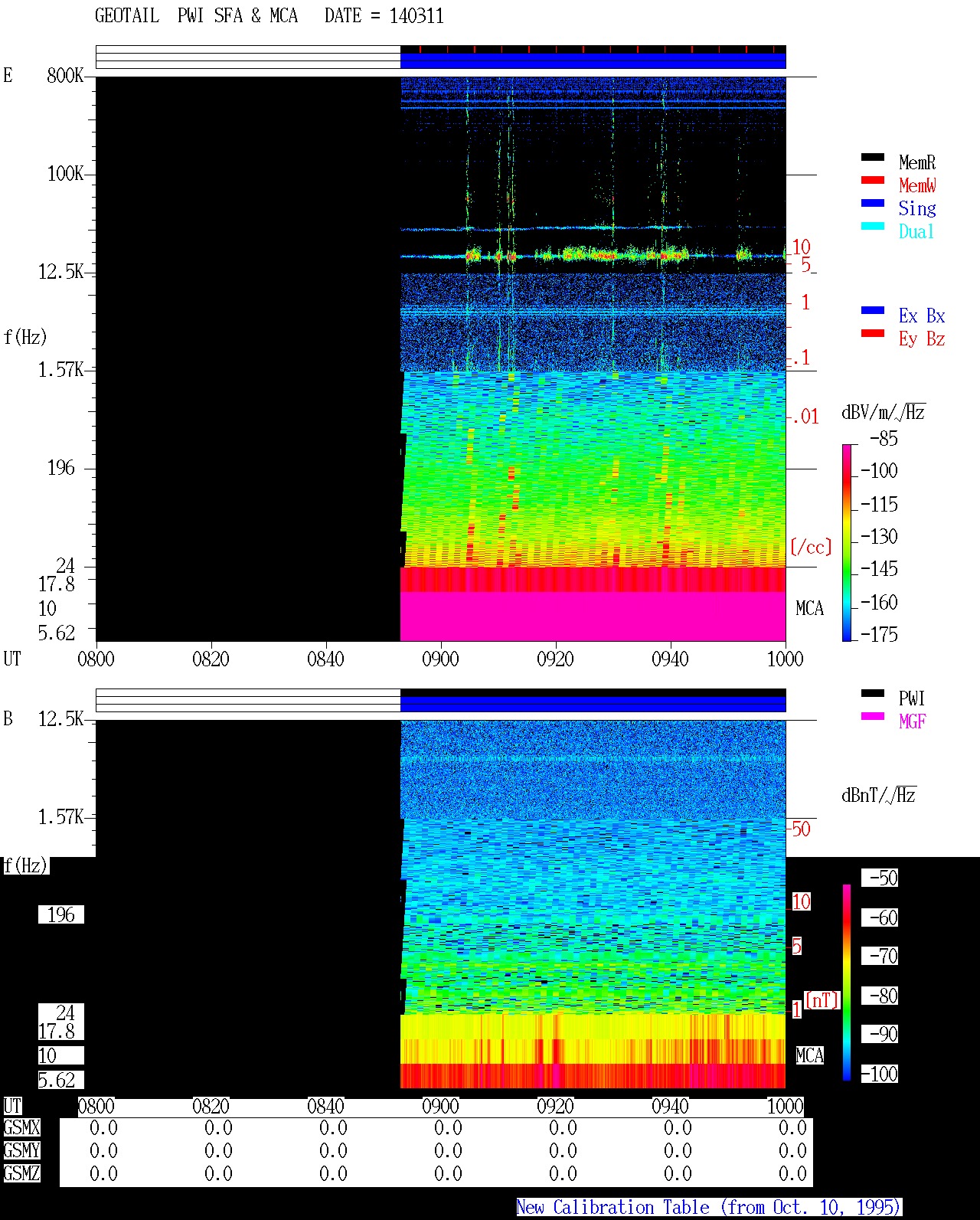Image resolution: width=980 pixels, height=1220 pixels.
Task: Click the 0940 time label under the B spectrogram
Action: (670, 1106)
